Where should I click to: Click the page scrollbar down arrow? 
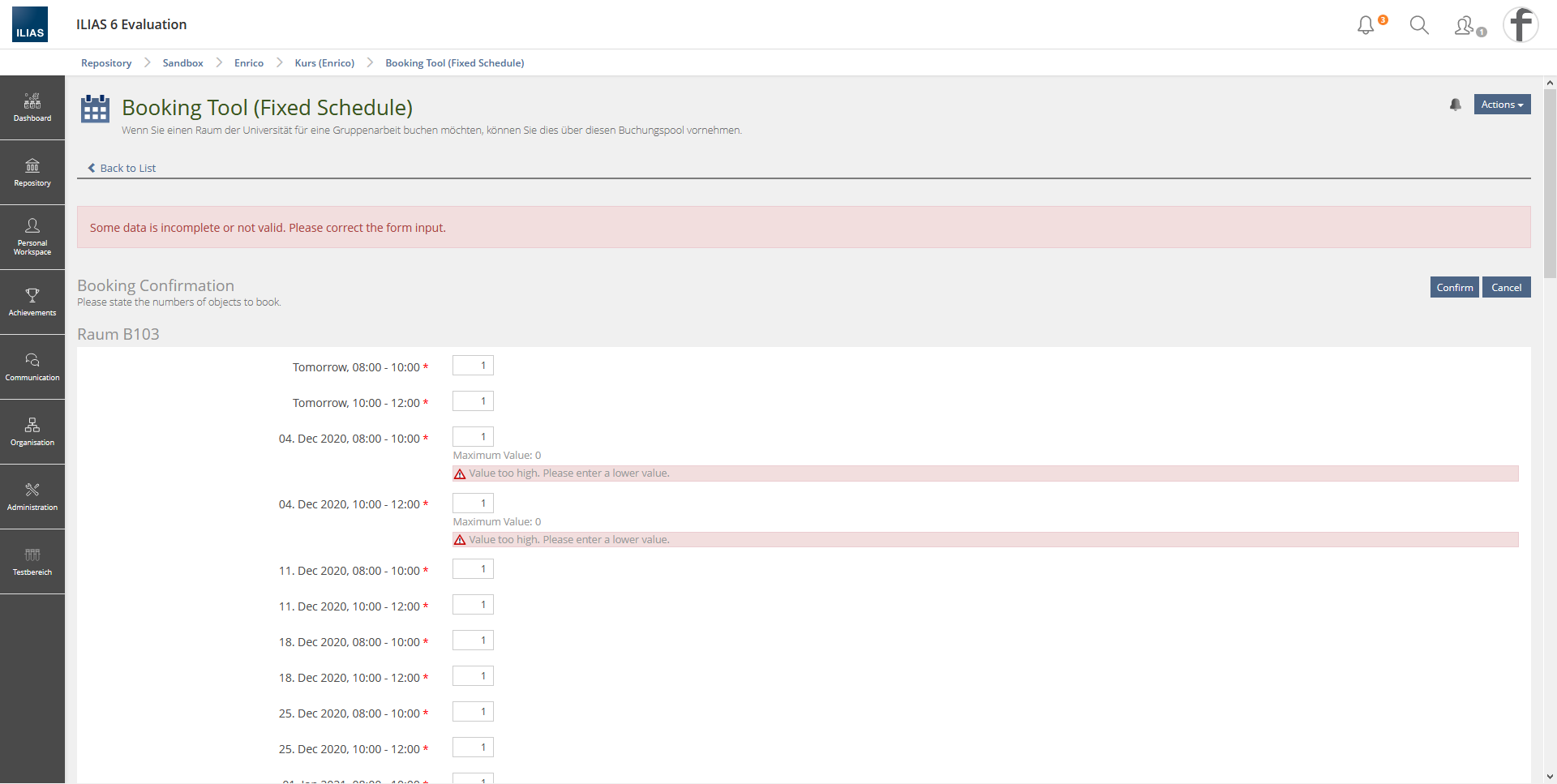1550,777
